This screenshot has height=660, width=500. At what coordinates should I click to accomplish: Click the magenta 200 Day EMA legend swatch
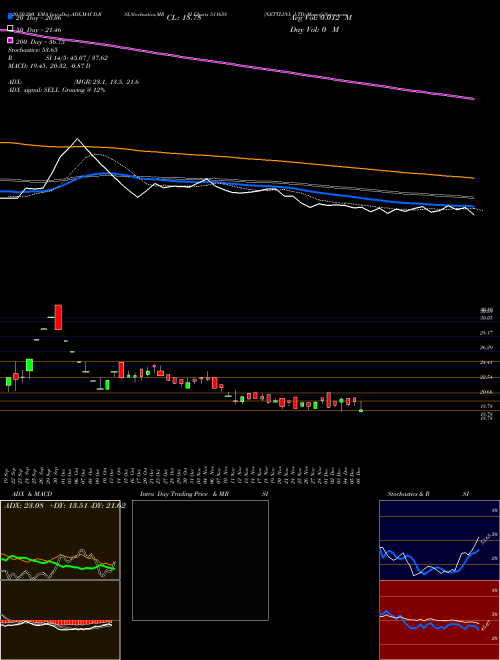click(x=10, y=41)
